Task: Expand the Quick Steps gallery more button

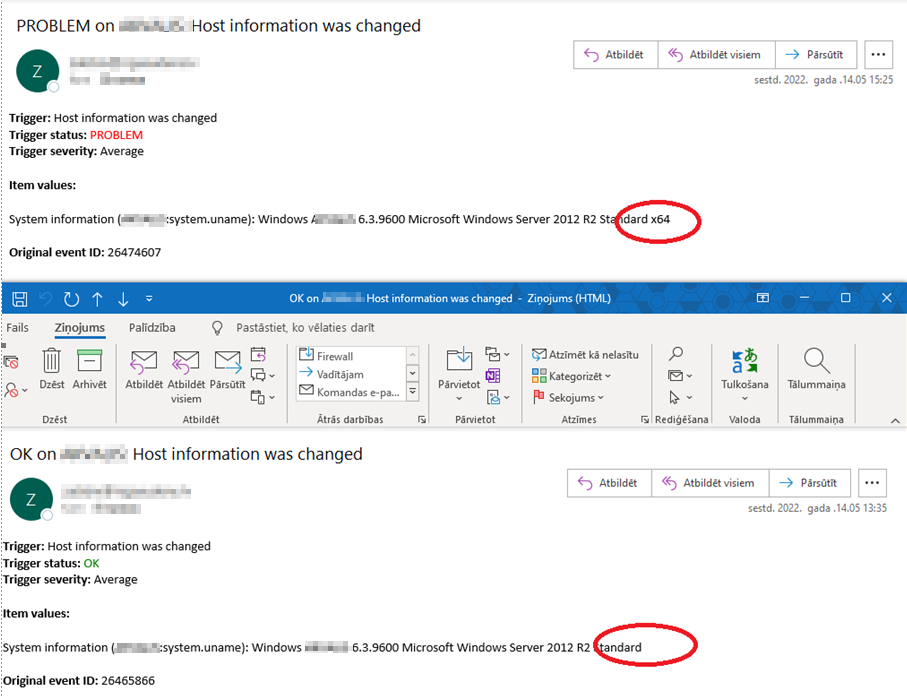Action: (412, 392)
